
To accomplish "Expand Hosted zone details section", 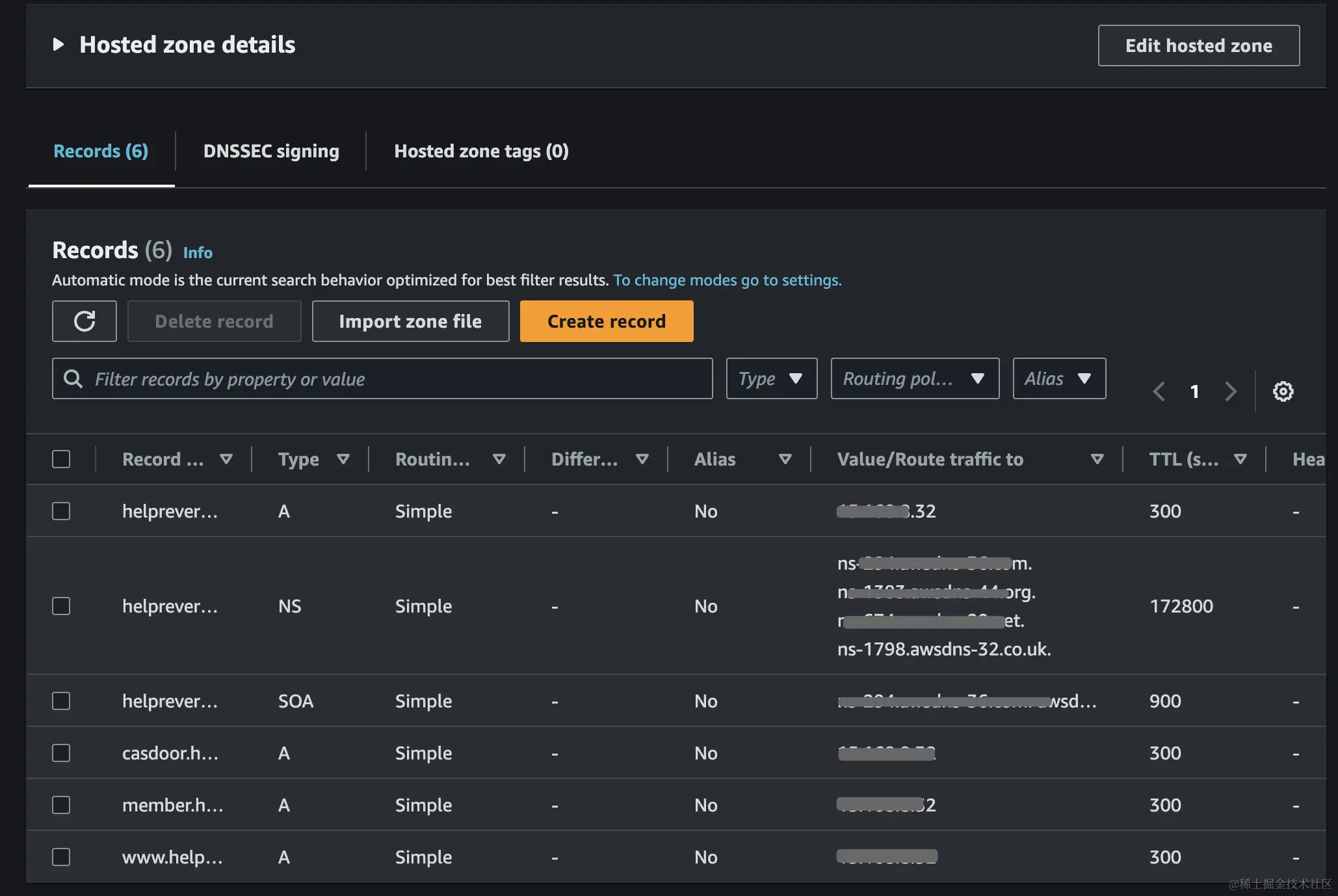I will point(59,45).
